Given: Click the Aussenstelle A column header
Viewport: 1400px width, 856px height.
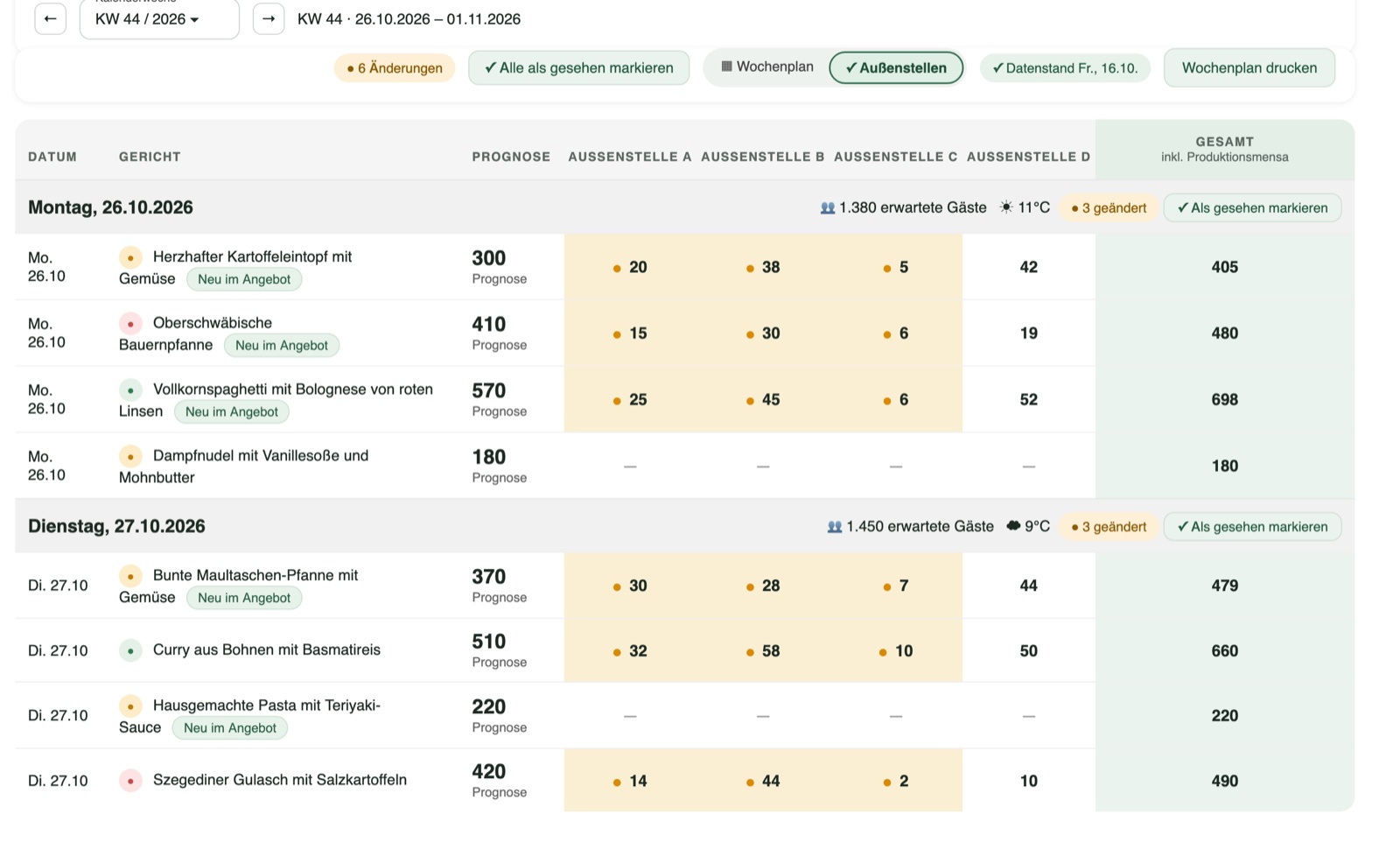Looking at the screenshot, I should click(x=630, y=157).
